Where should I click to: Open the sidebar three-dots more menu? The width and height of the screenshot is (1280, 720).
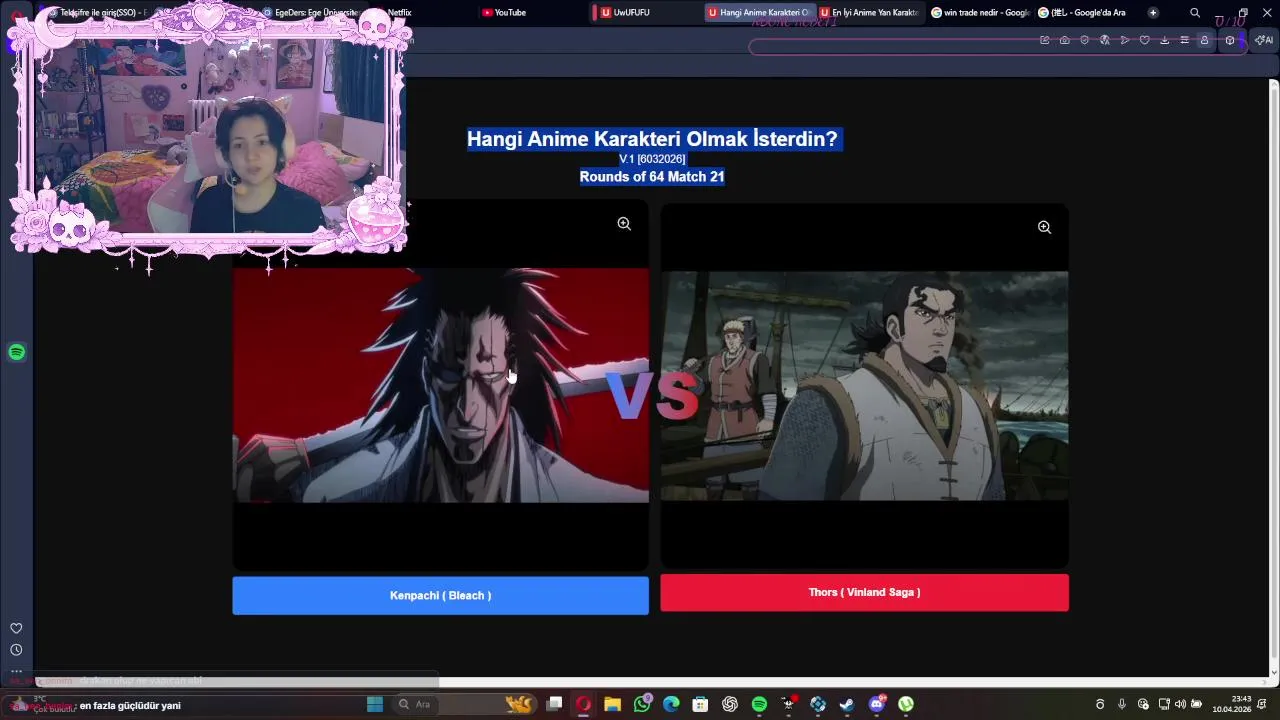16,671
